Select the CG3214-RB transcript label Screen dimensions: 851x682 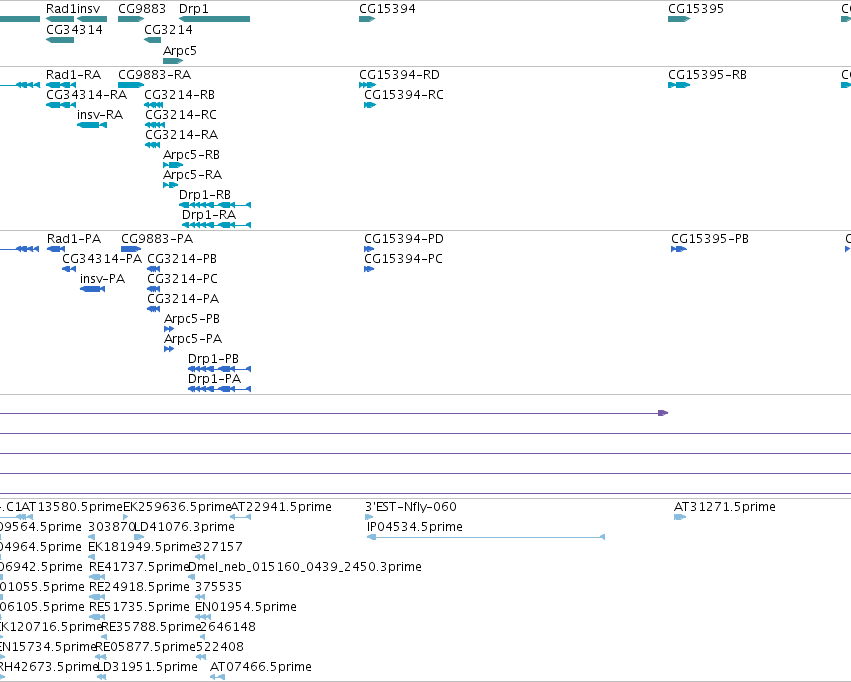tap(180, 94)
